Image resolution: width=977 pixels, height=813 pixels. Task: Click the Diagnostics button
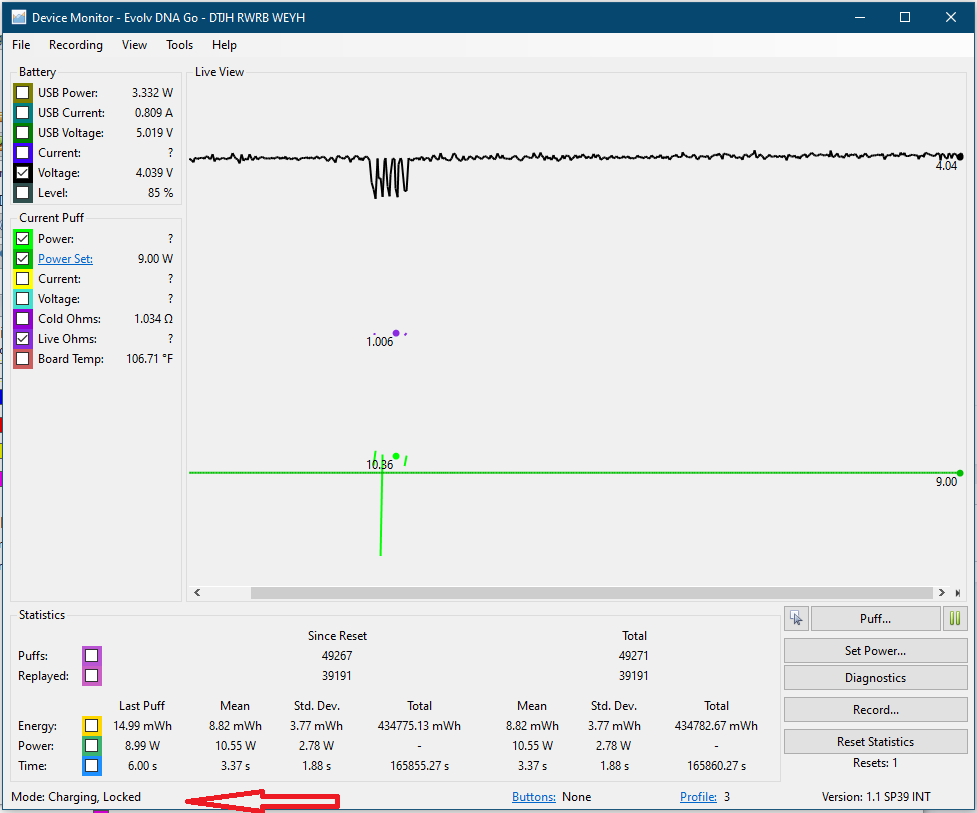(x=875, y=678)
